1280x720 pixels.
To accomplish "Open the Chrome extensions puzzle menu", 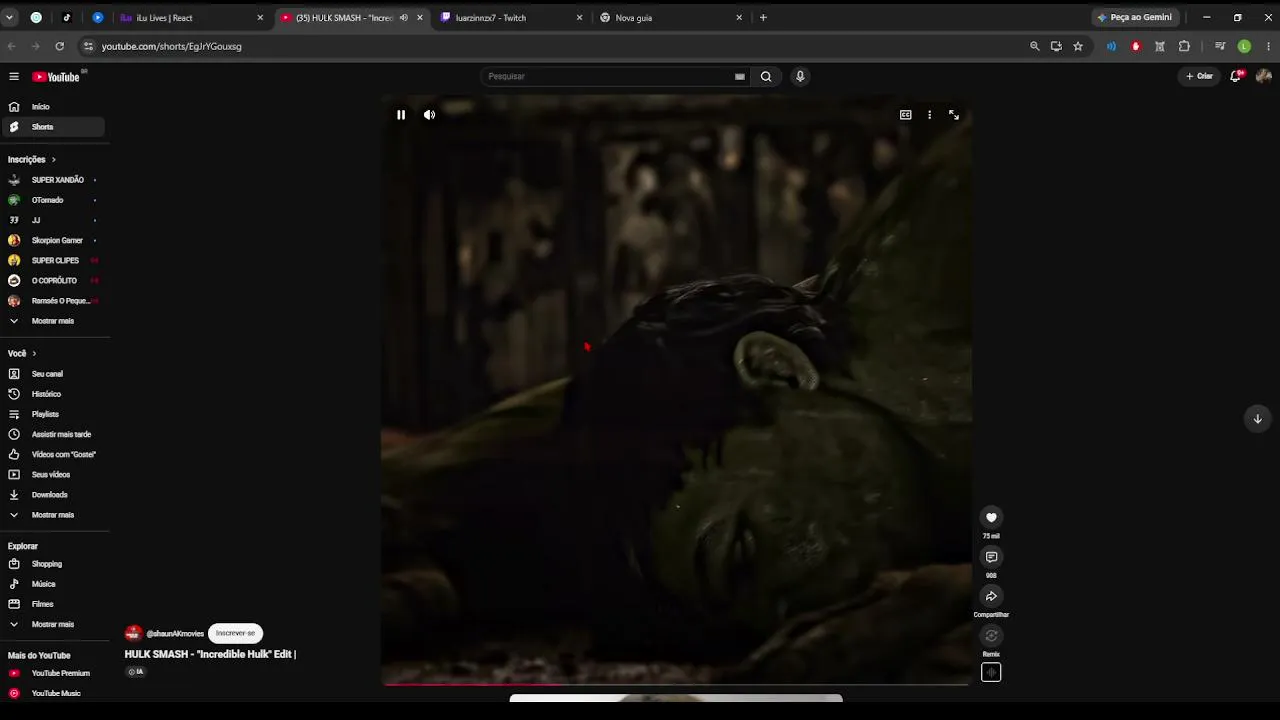I will pyautogui.click(x=1184, y=46).
